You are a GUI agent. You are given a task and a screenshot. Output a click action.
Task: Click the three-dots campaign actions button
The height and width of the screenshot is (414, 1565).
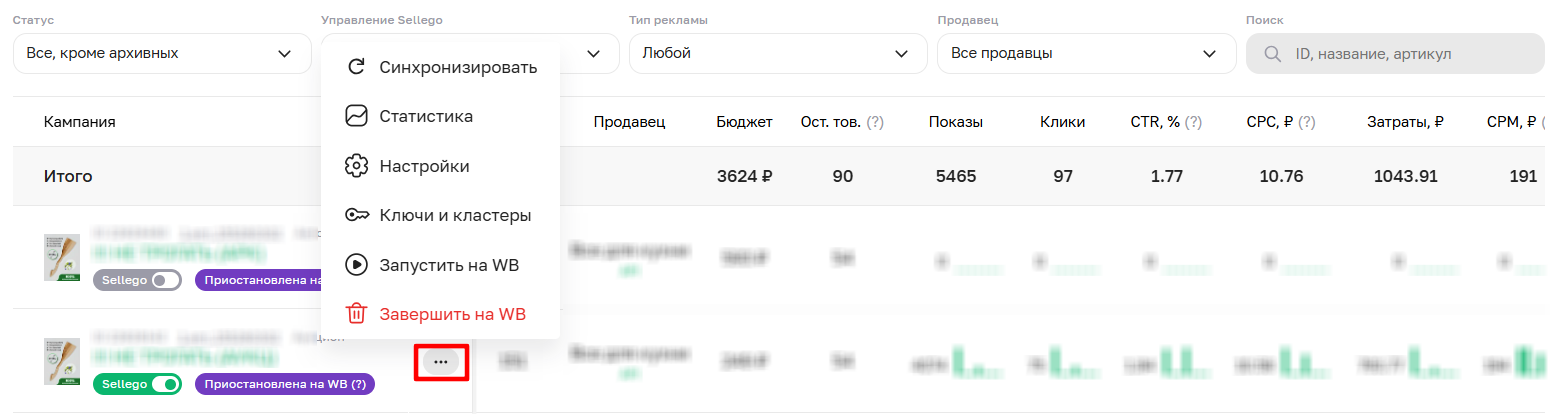[x=441, y=361]
